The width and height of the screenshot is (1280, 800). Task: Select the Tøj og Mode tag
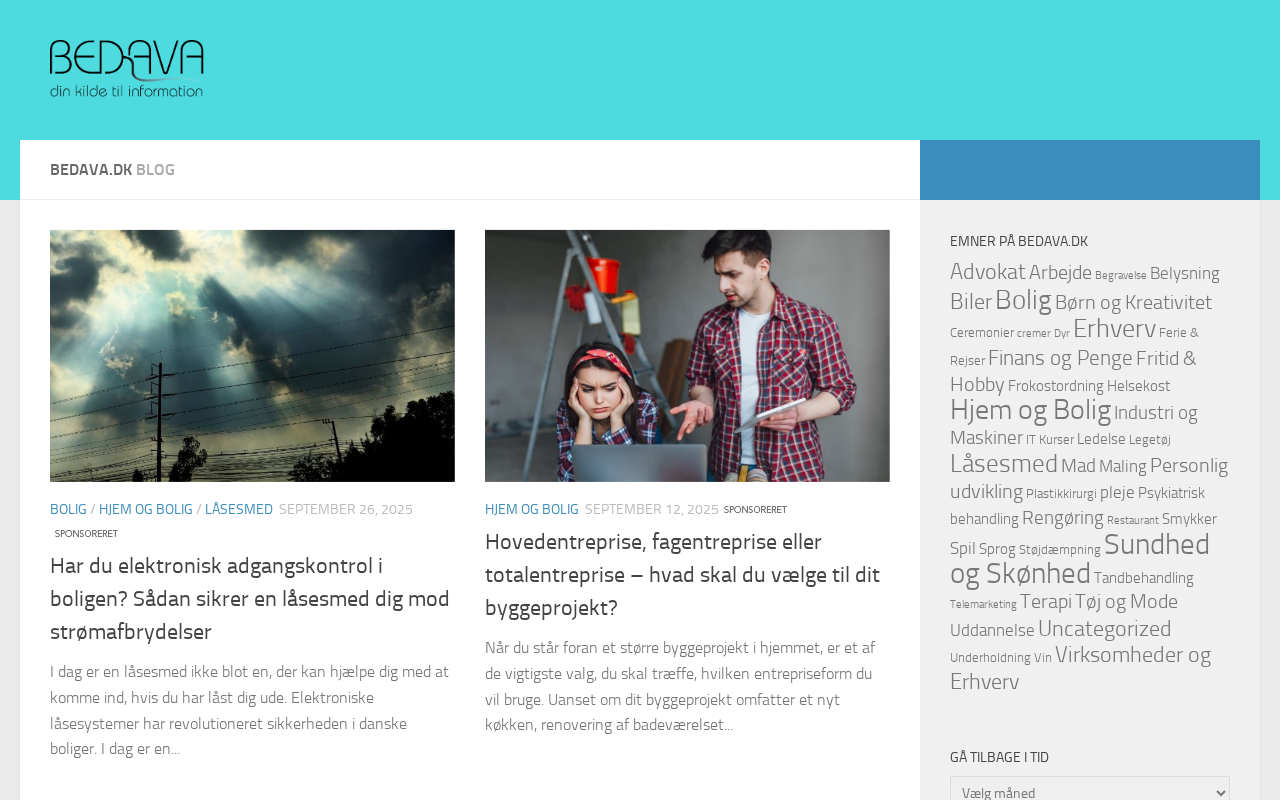1126,602
